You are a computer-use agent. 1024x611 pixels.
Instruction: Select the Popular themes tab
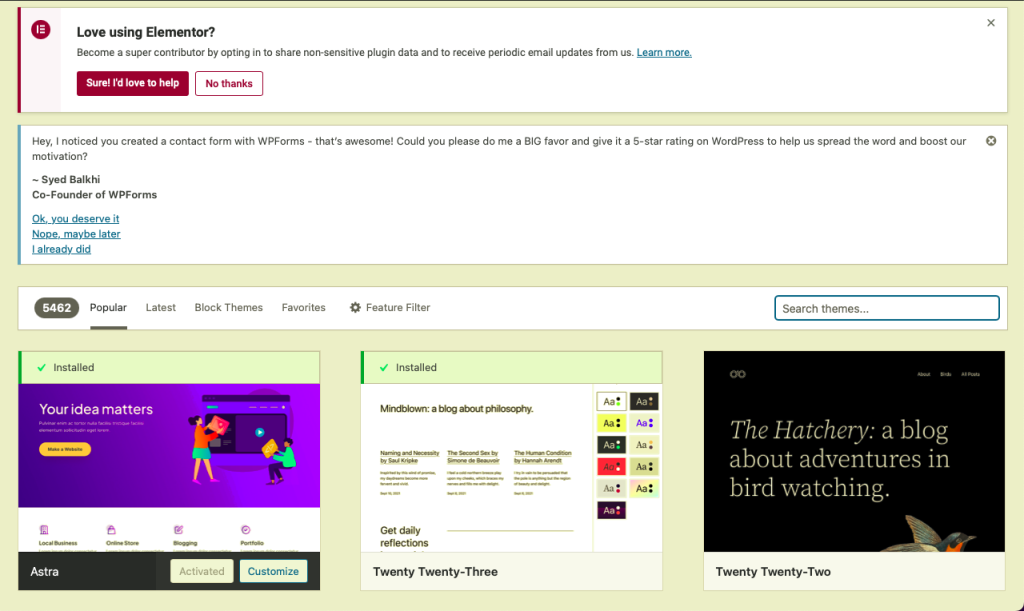pos(108,308)
